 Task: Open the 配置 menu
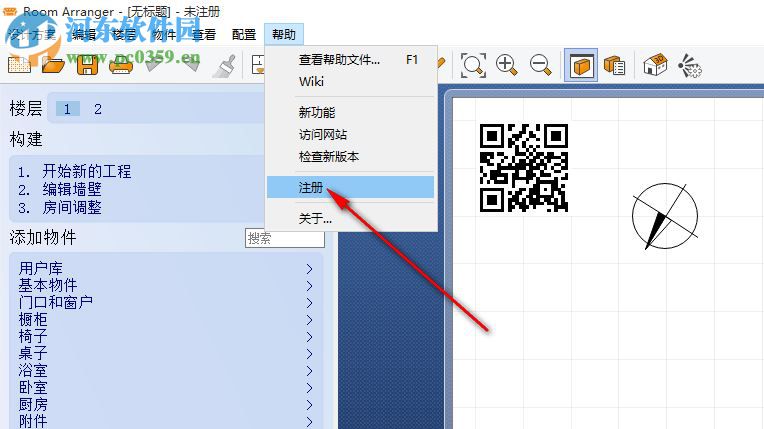(244, 35)
